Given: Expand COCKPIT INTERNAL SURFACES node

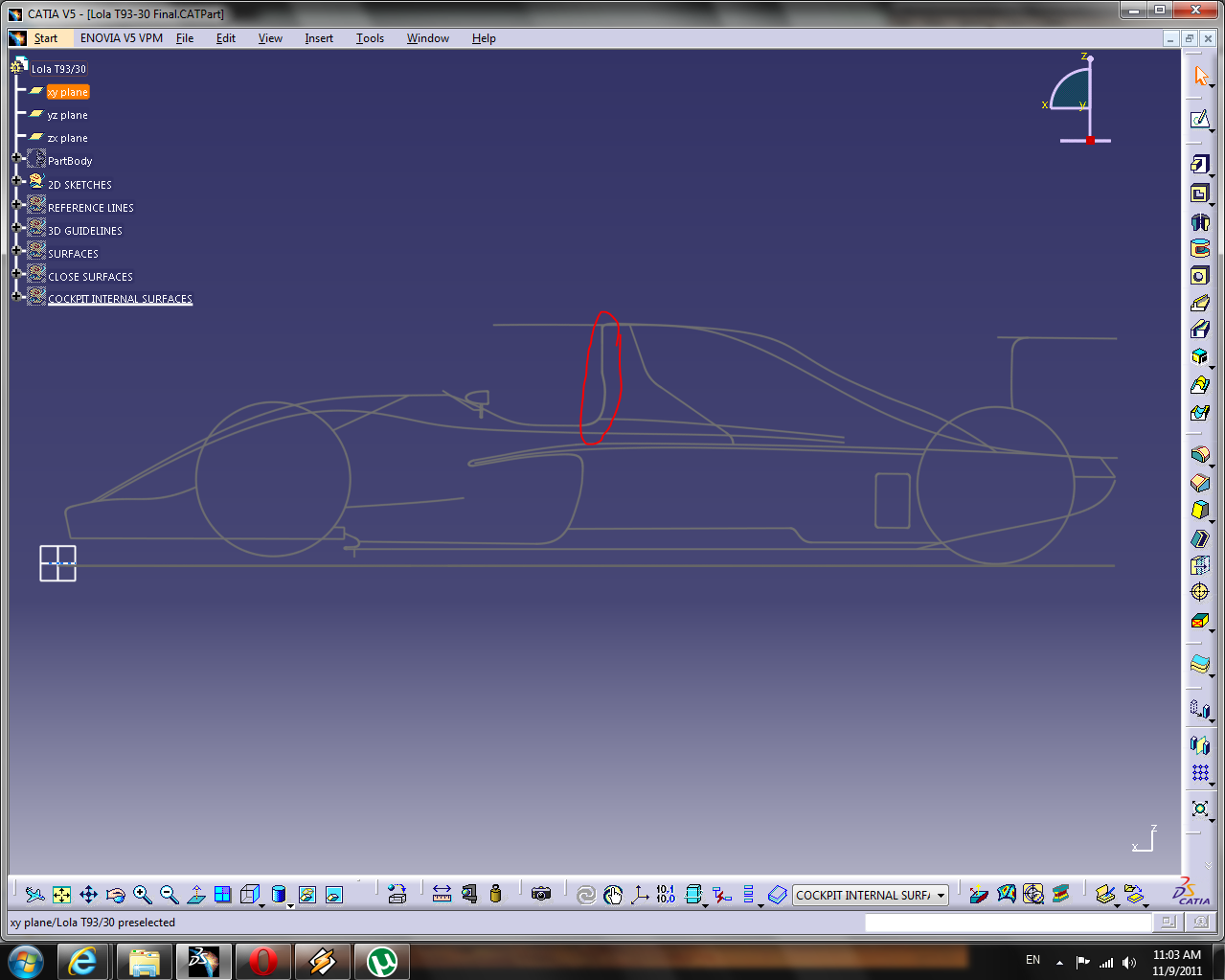Looking at the screenshot, I should coord(16,296).
